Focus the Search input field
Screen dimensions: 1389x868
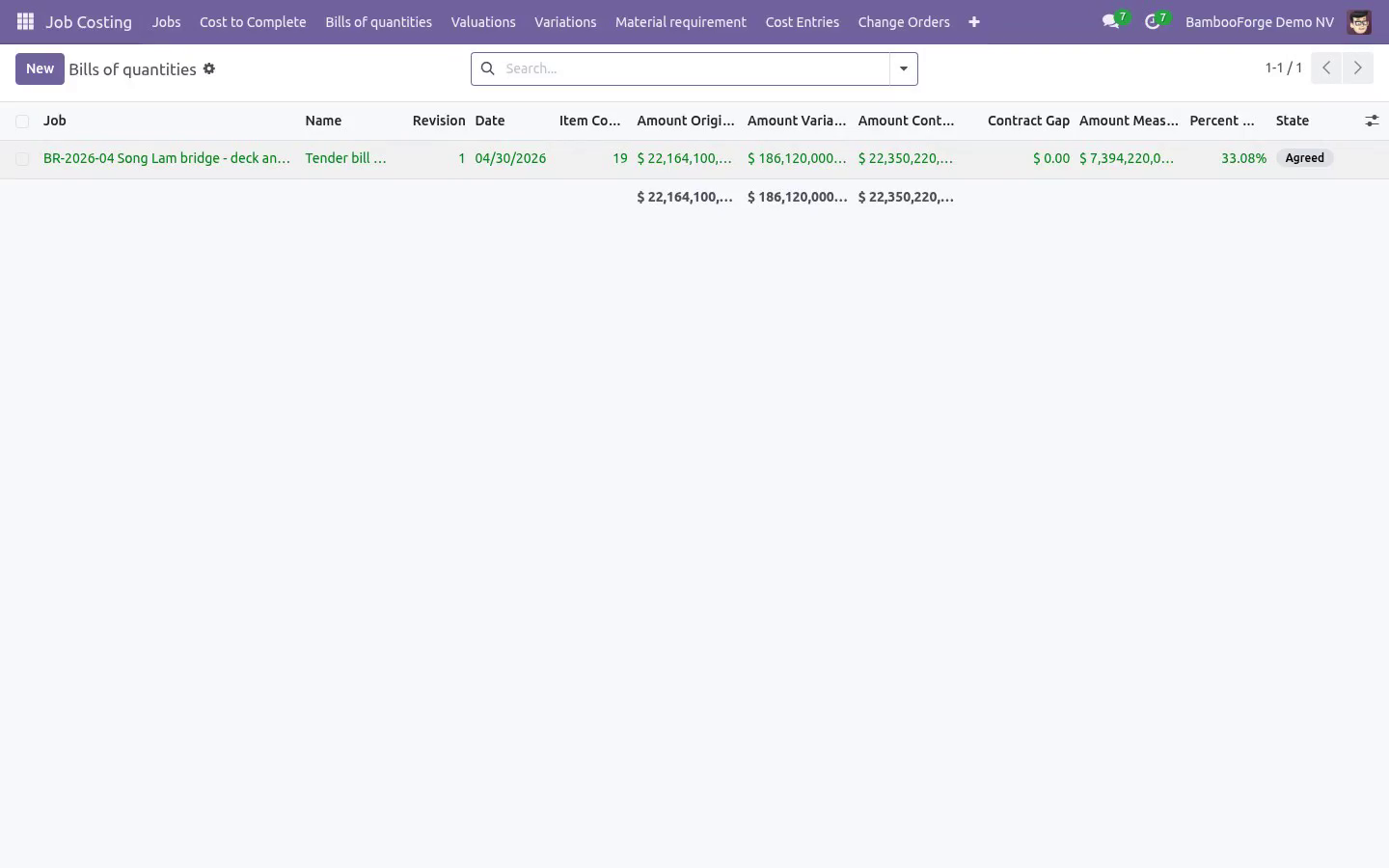pos(693,68)
